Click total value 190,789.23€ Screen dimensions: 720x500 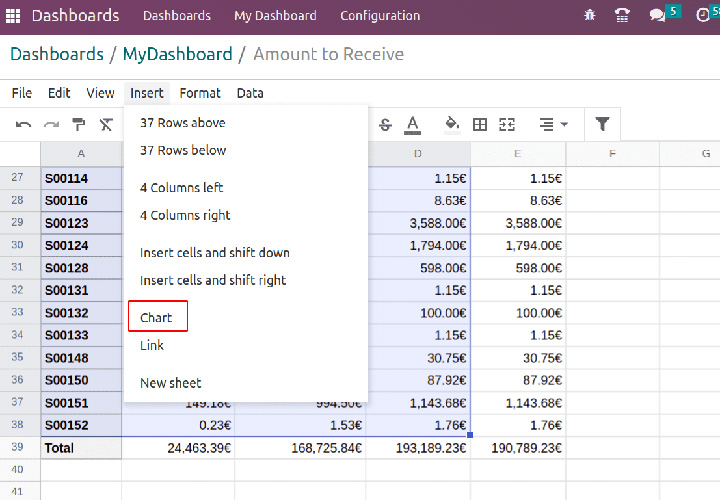pyautogui.click(x=518, y=448)
